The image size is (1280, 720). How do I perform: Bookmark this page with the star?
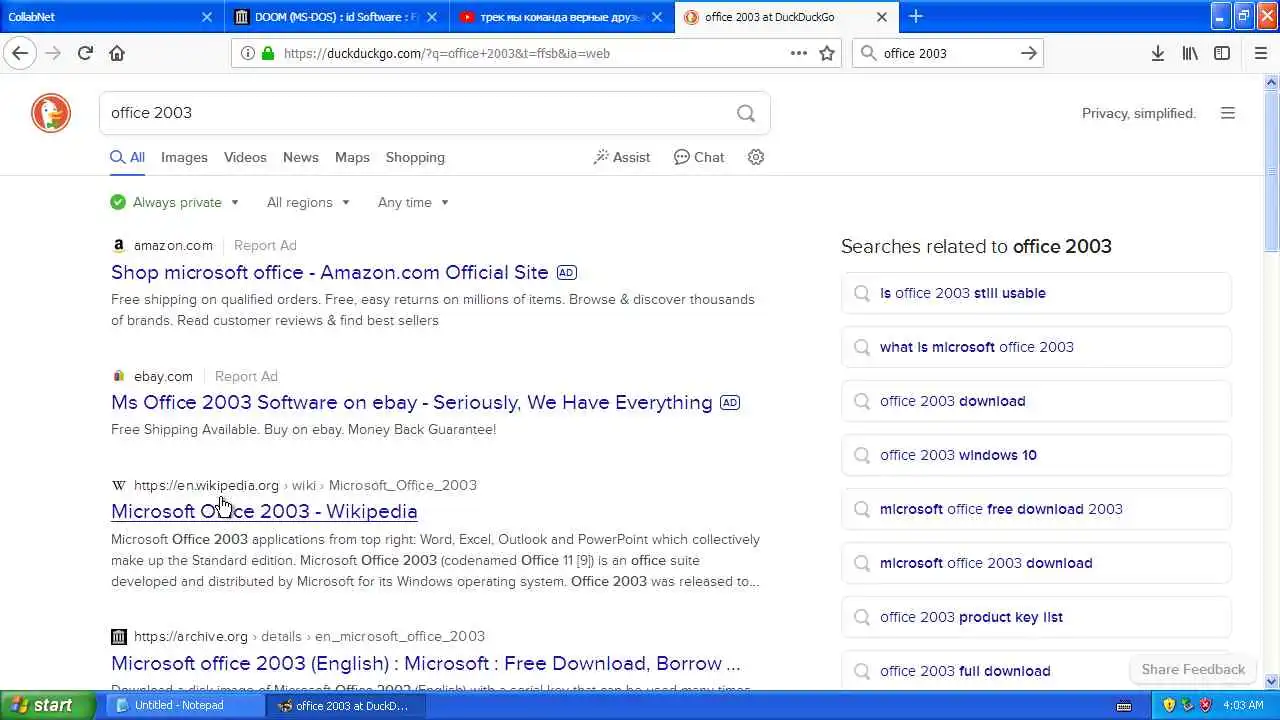827,53
